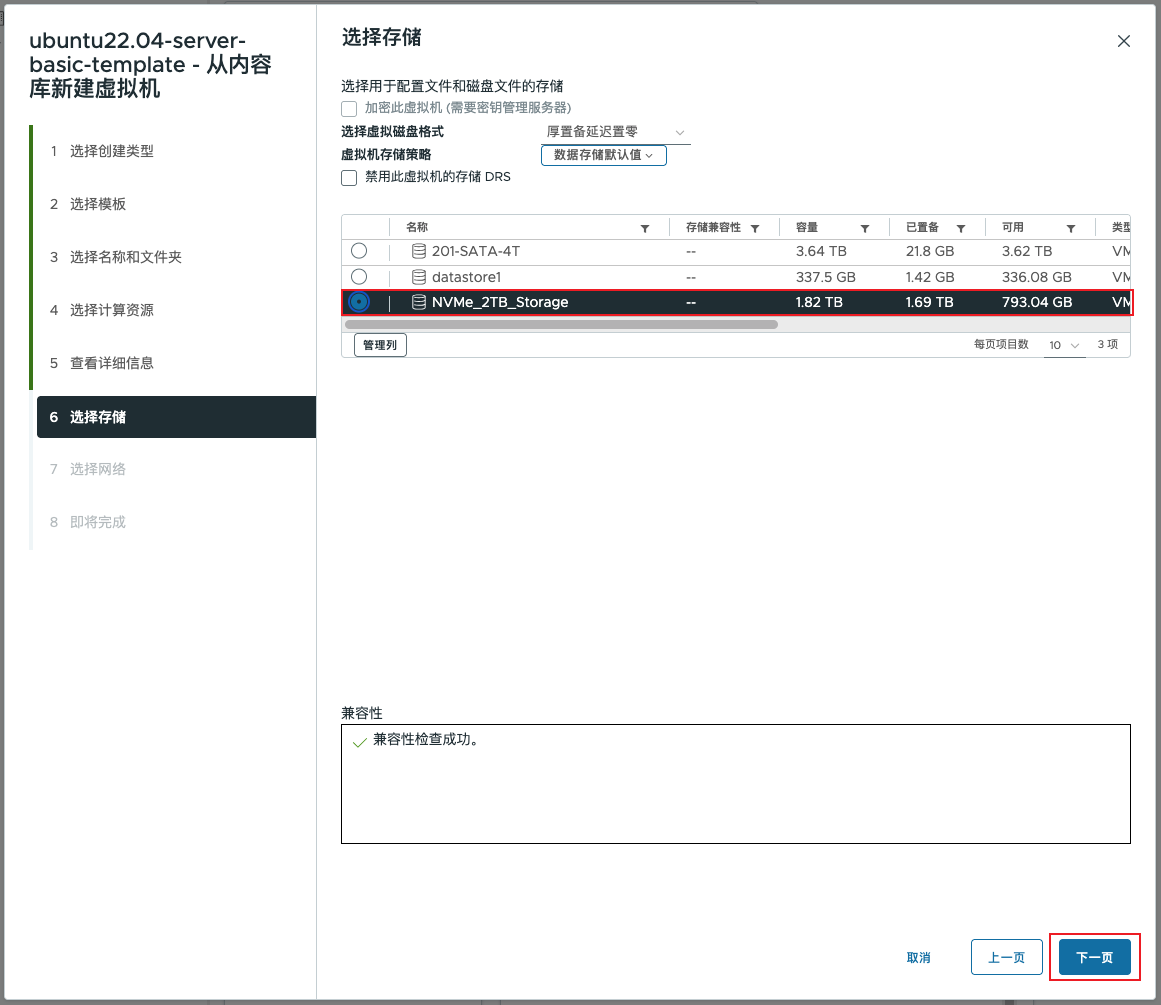The image size is (1161, 1005).
Task: Click 1.82 TB capacity cell
Action: (819, 302)
